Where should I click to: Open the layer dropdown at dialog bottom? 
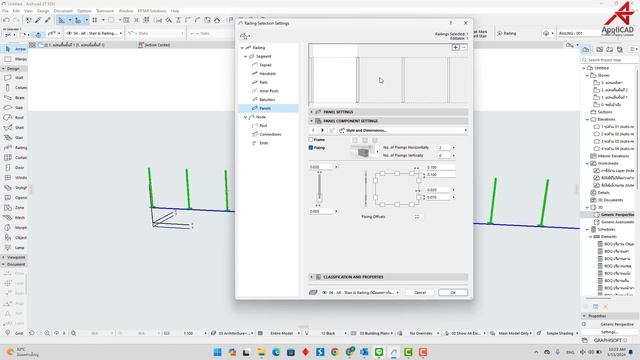tap(360, 293)
